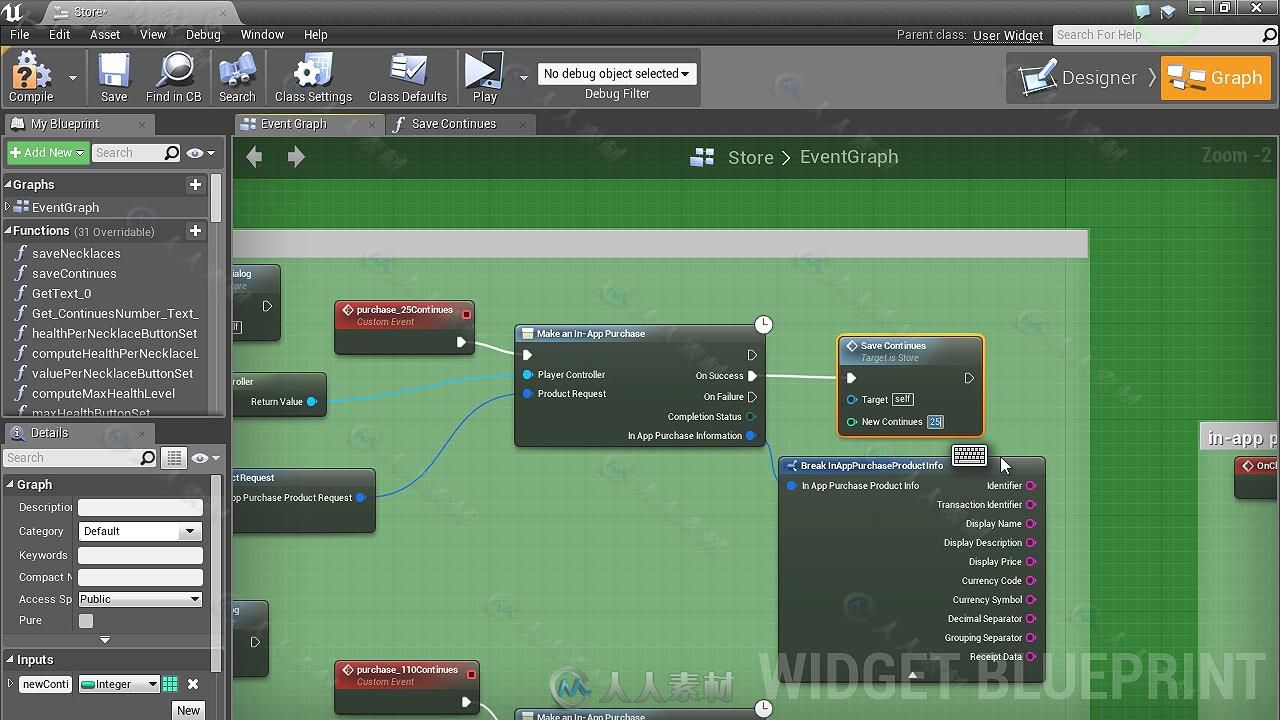Open User Widget parent class link

[1008, 35]
